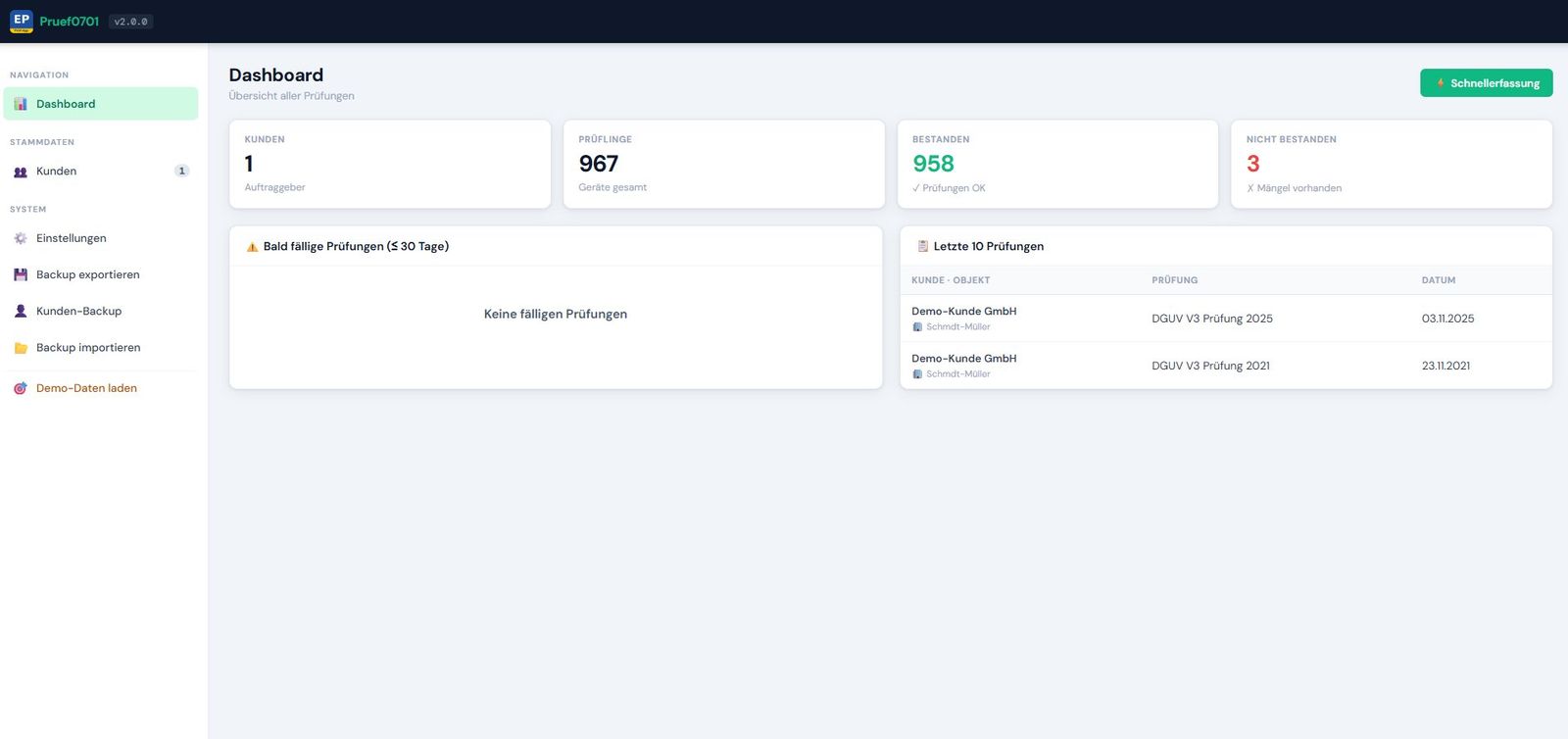Click the Demo-Daten laden target icon

(x=21, y=388)
